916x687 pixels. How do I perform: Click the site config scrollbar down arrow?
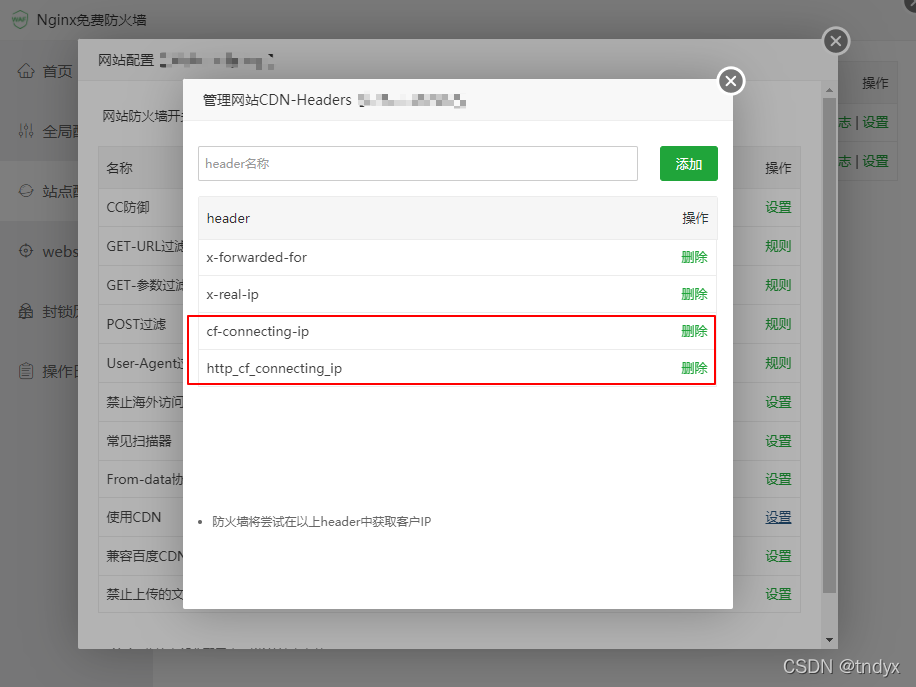[829, 640]
